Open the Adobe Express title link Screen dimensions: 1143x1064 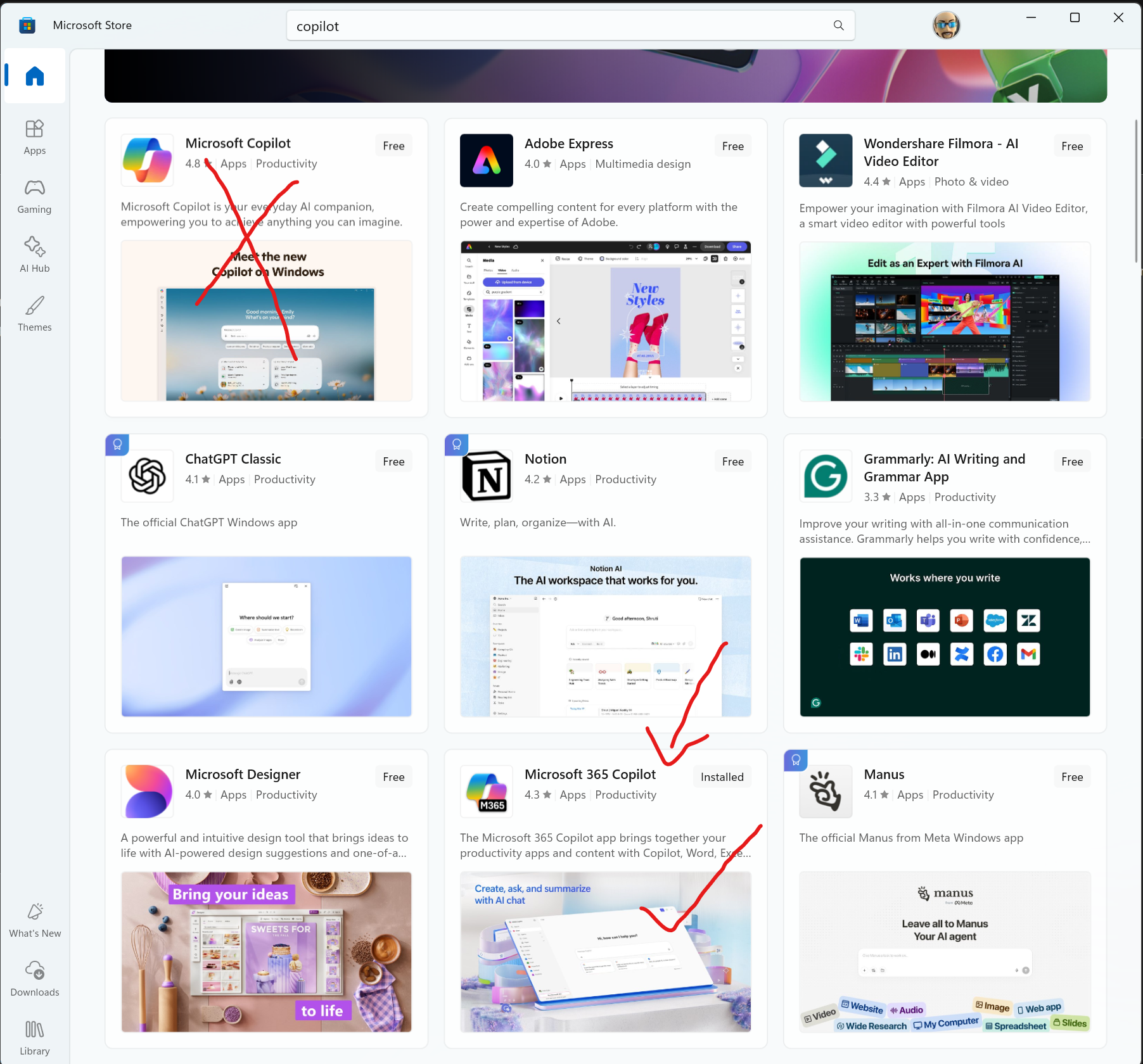click(x=569, y=144)
